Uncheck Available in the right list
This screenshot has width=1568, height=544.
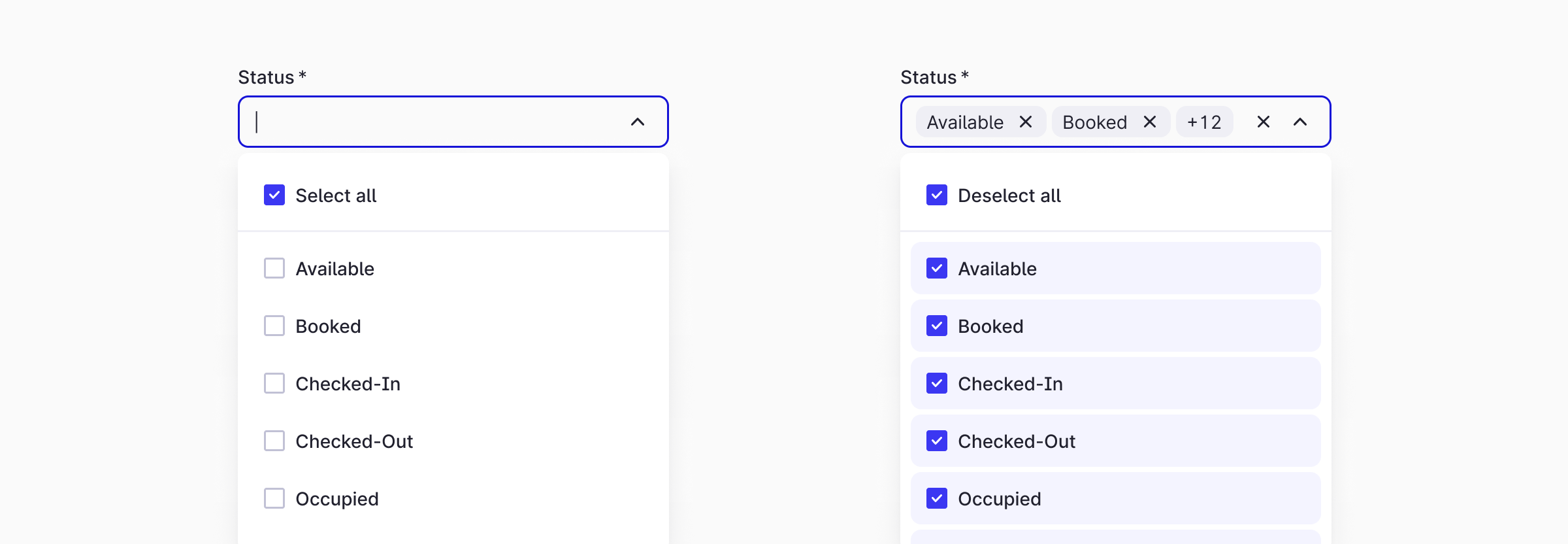pos(937,268)
